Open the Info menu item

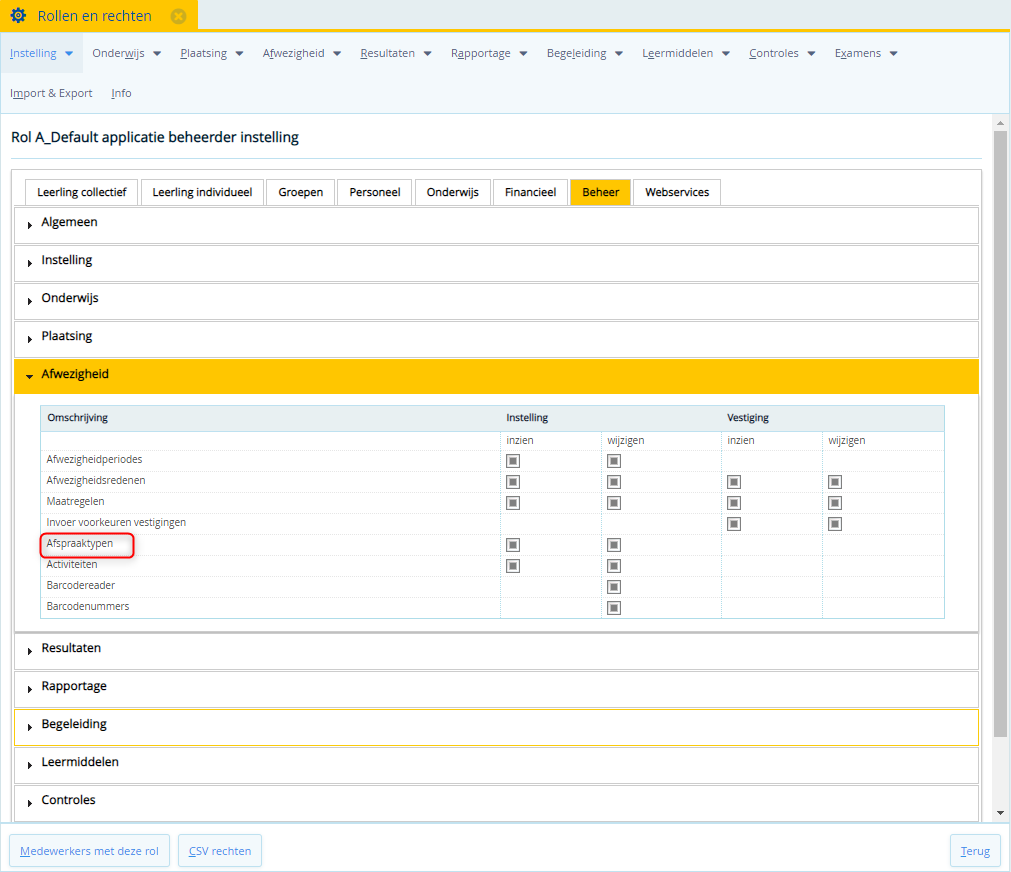tap(121, 93)
